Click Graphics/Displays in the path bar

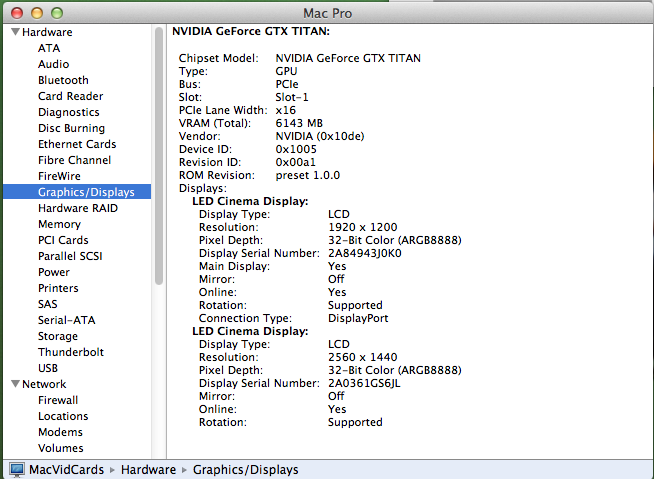click(246, 470)
